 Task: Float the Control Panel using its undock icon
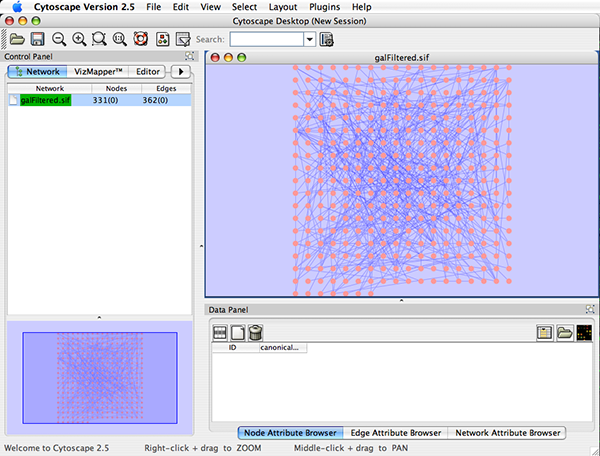click(x=190, y=56)
